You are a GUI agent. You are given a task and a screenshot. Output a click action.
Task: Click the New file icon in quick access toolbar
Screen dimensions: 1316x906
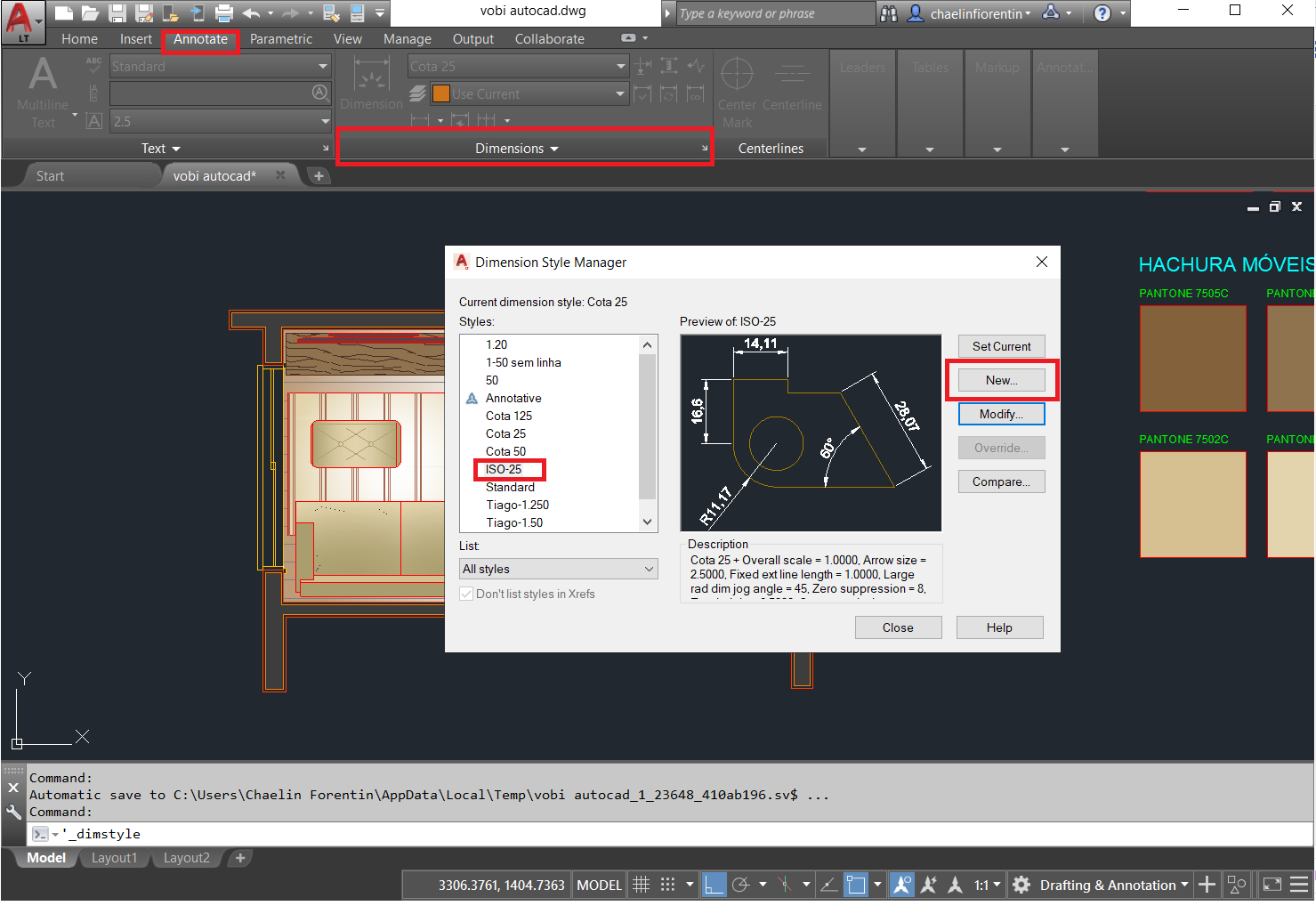pos(64,12)
